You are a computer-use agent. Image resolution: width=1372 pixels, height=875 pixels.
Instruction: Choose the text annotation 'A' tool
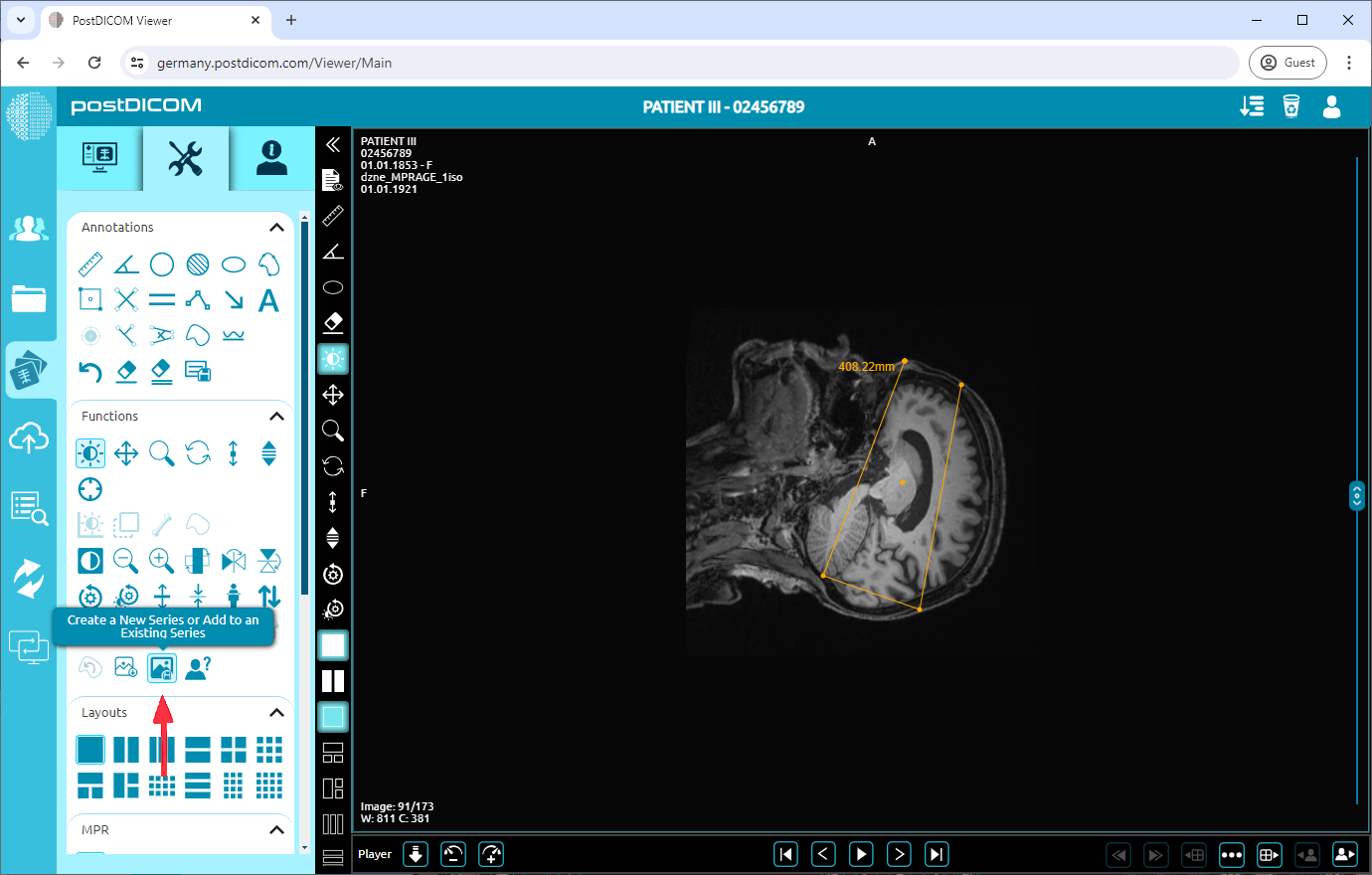pos(268,300)
